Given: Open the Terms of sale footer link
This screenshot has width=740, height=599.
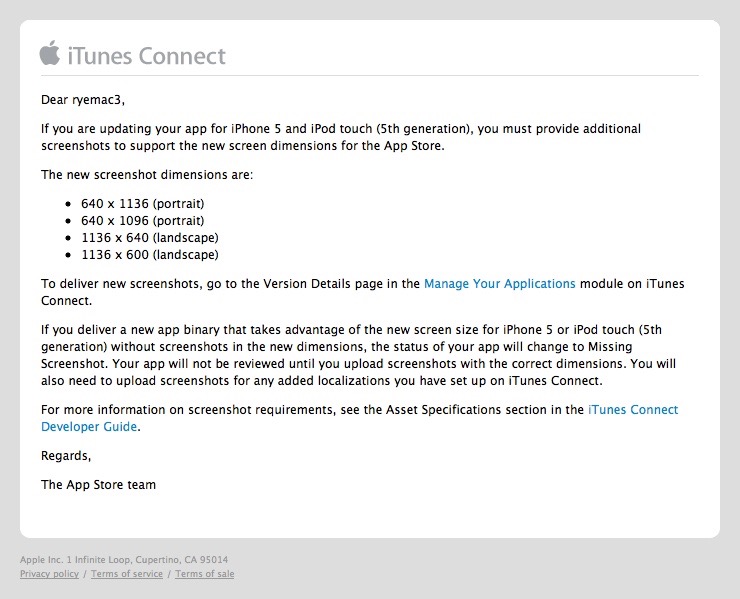Looking at the screenshot, I should tap(204, 574).
